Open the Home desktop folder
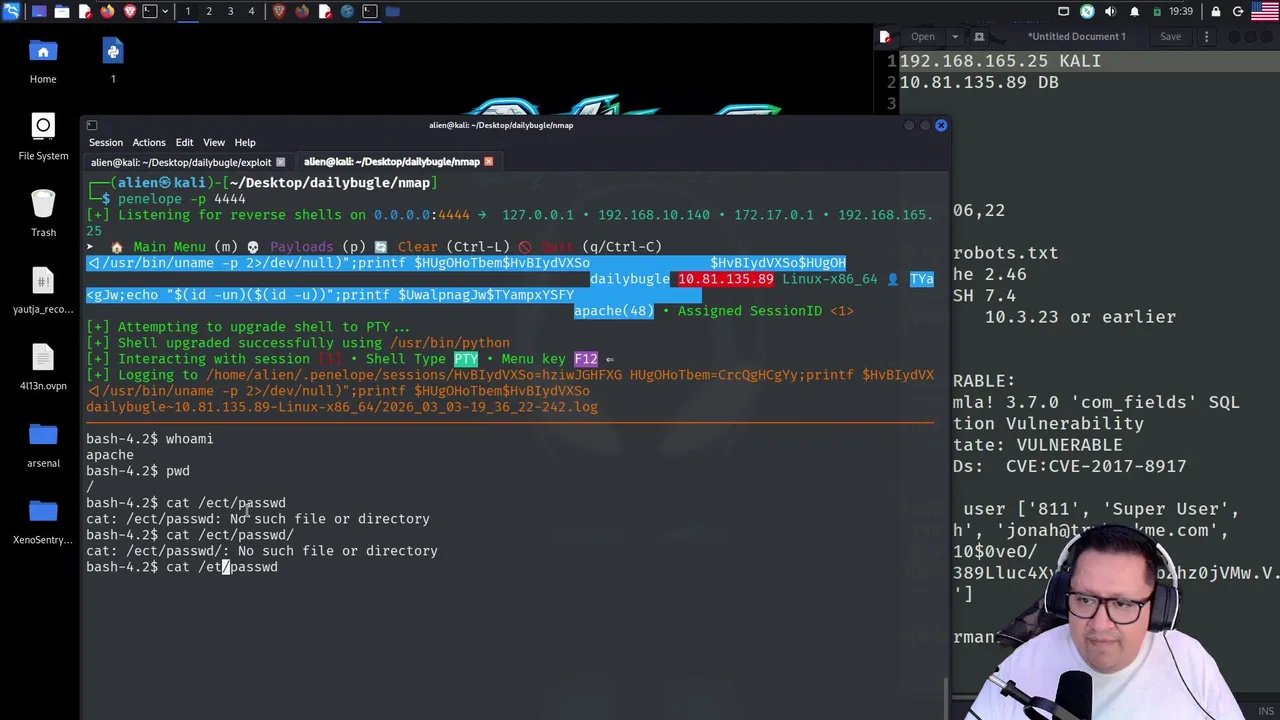Viewport: 1280px width, 720px height. (x=43, y=58)
